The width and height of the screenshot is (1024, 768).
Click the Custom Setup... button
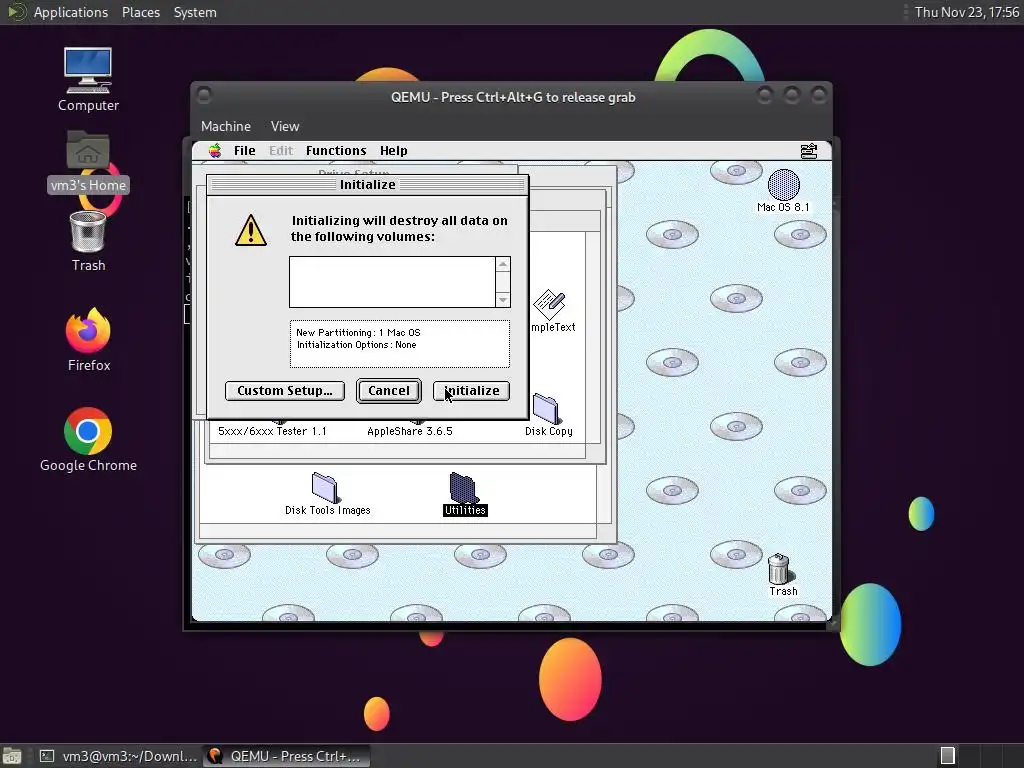[x=285, y=391]
